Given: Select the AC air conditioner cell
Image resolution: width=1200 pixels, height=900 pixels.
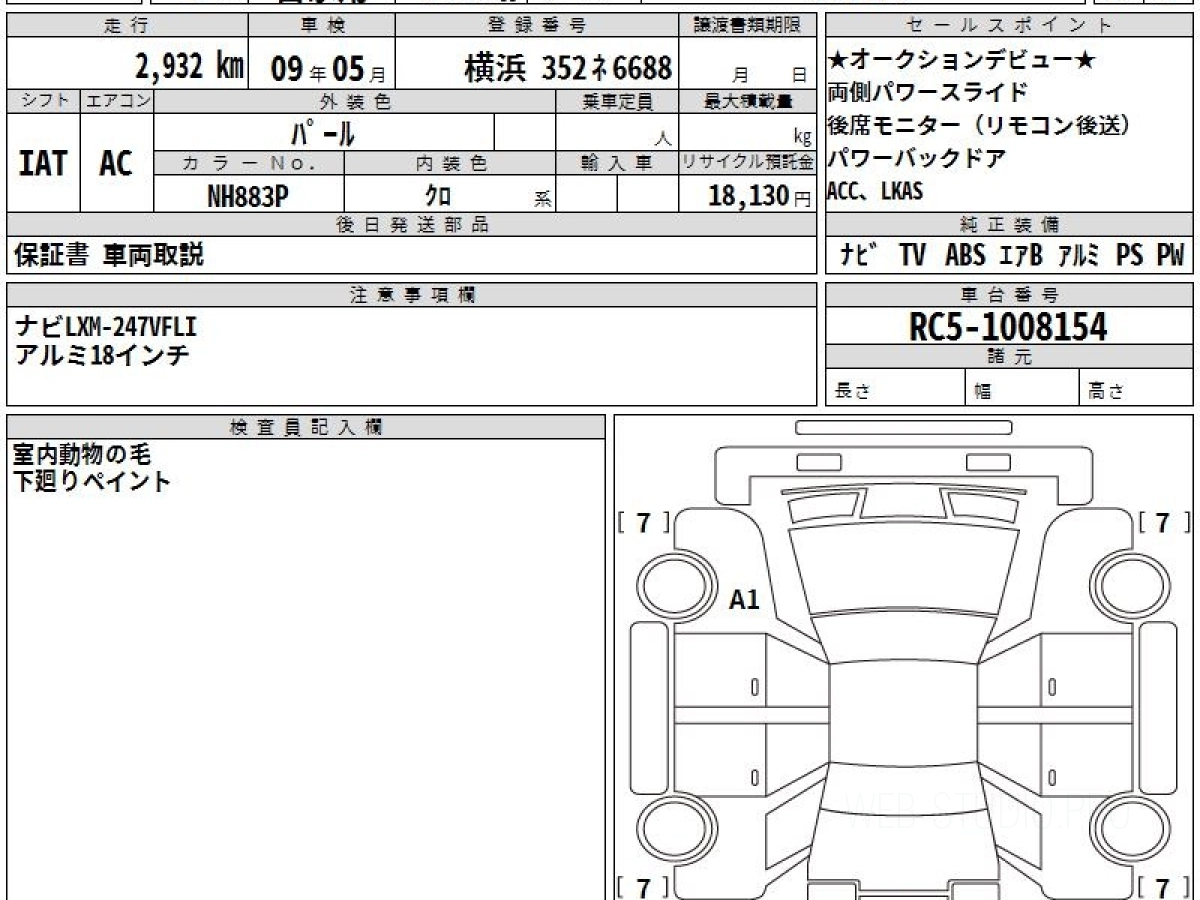Looking at the screenshot, I should (x=116, y=164).
